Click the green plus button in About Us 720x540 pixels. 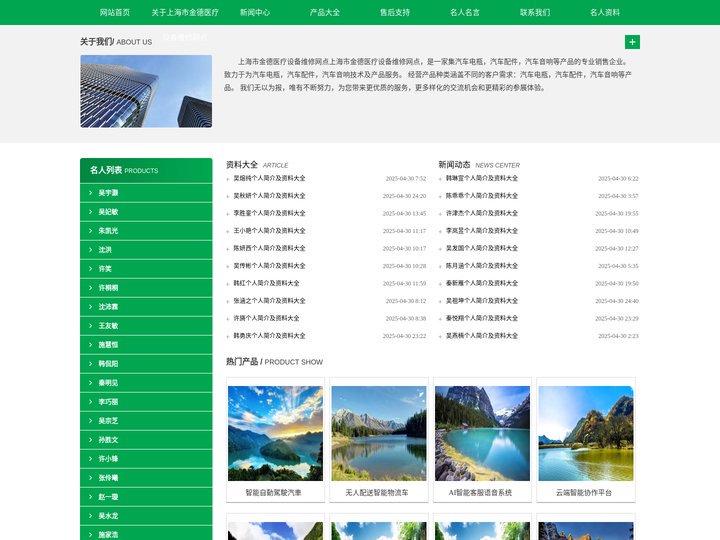coord(632,42)
